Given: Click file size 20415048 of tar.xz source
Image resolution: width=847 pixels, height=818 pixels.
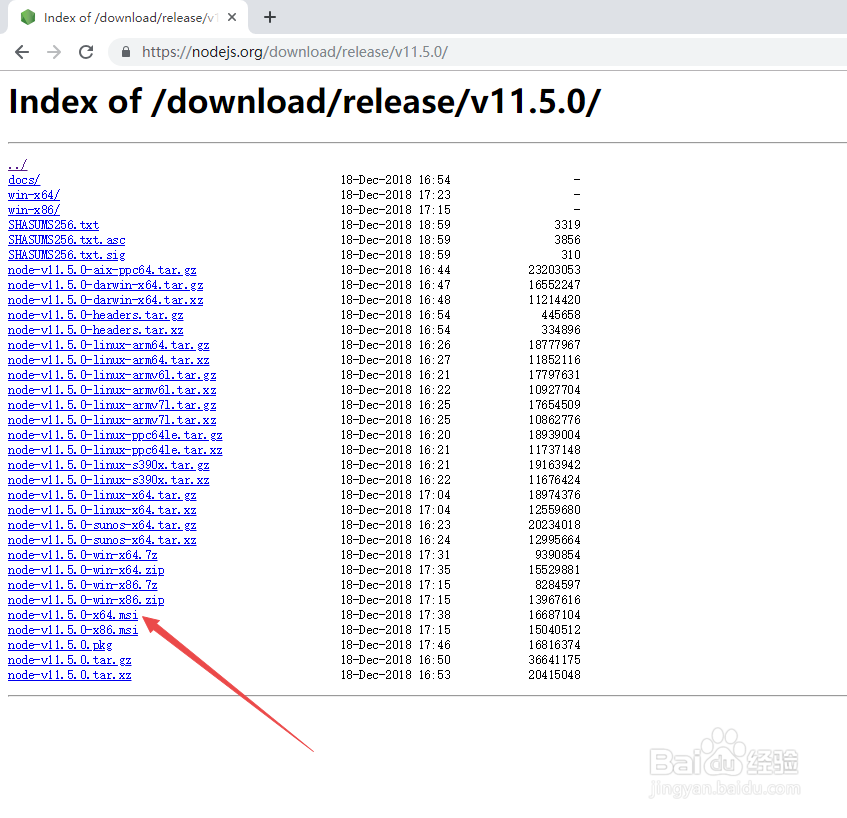Looking at the screenshot, I should coord(554,675).
